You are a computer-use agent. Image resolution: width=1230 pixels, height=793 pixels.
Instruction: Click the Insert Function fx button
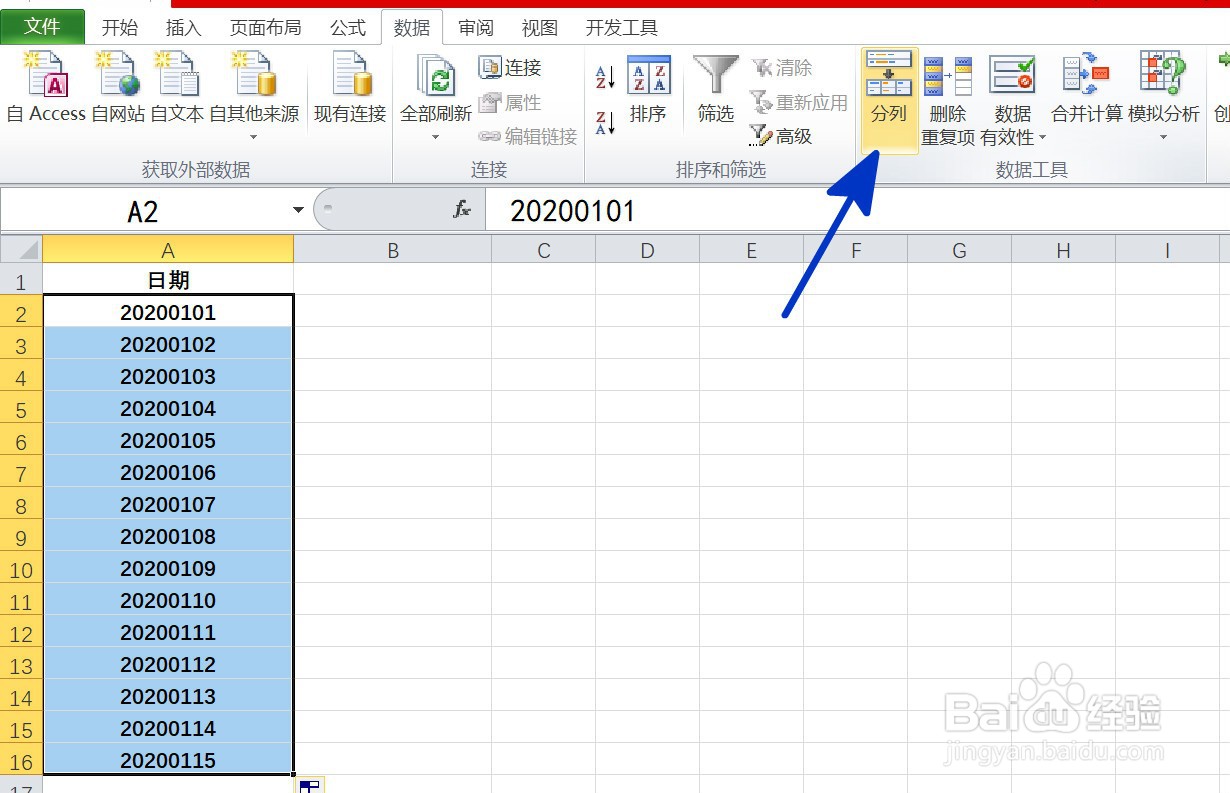click(x=461, y=210)
